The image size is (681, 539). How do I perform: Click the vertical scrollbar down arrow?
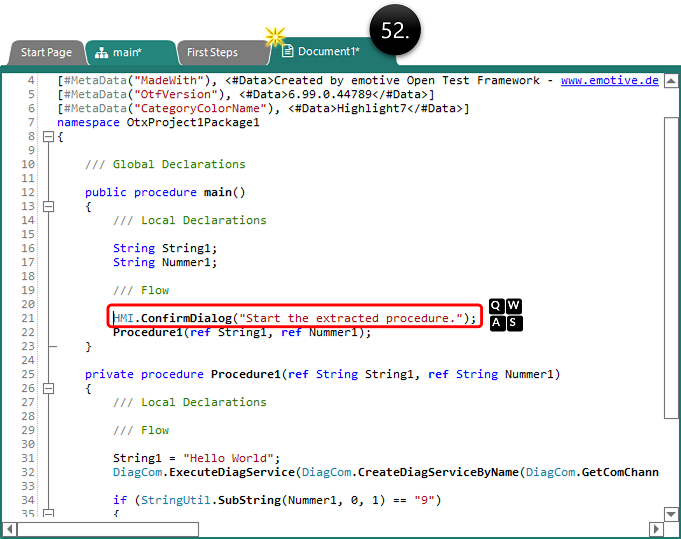pyautogui.click(x=671, y=514)
